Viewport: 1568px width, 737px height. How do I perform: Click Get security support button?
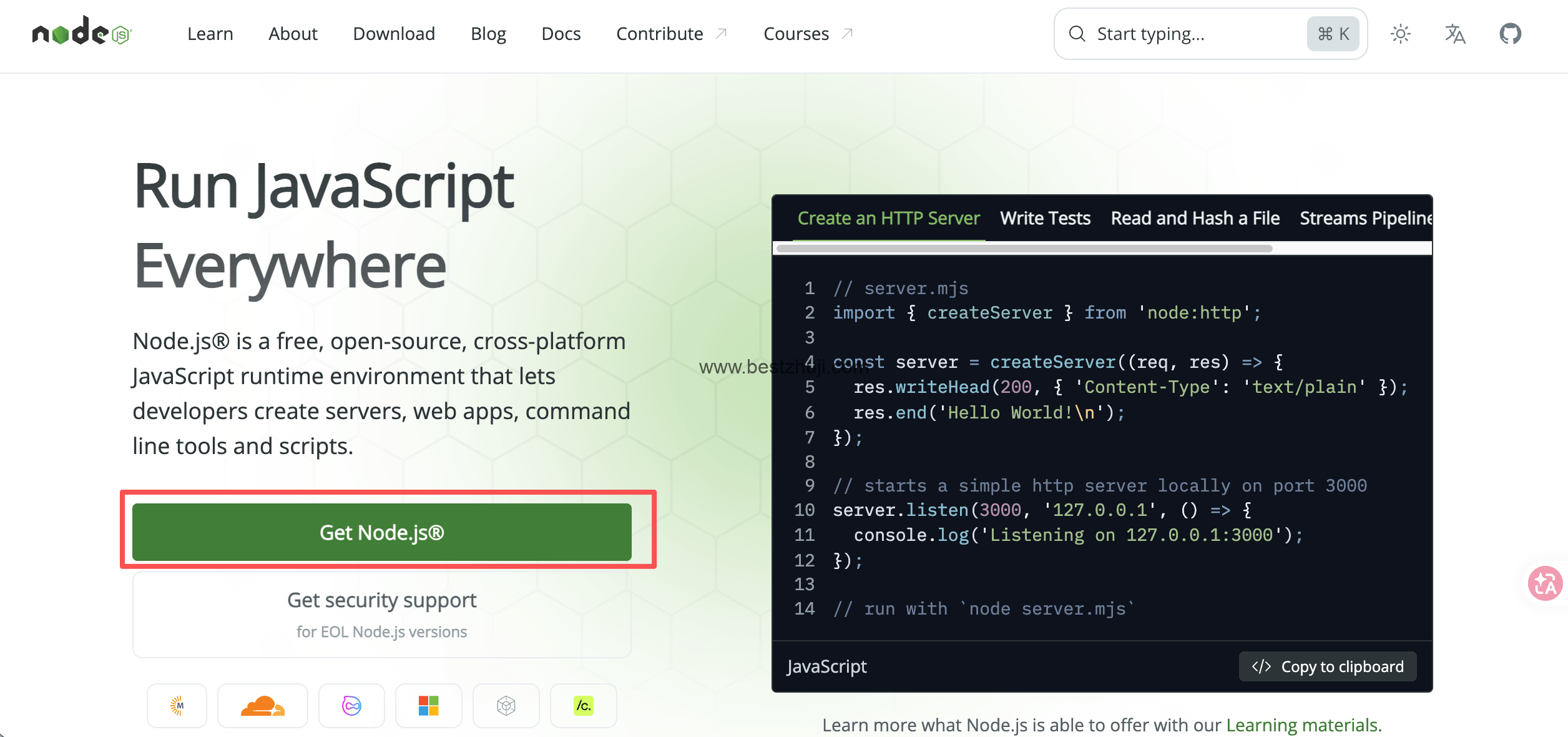click(382, 615)
